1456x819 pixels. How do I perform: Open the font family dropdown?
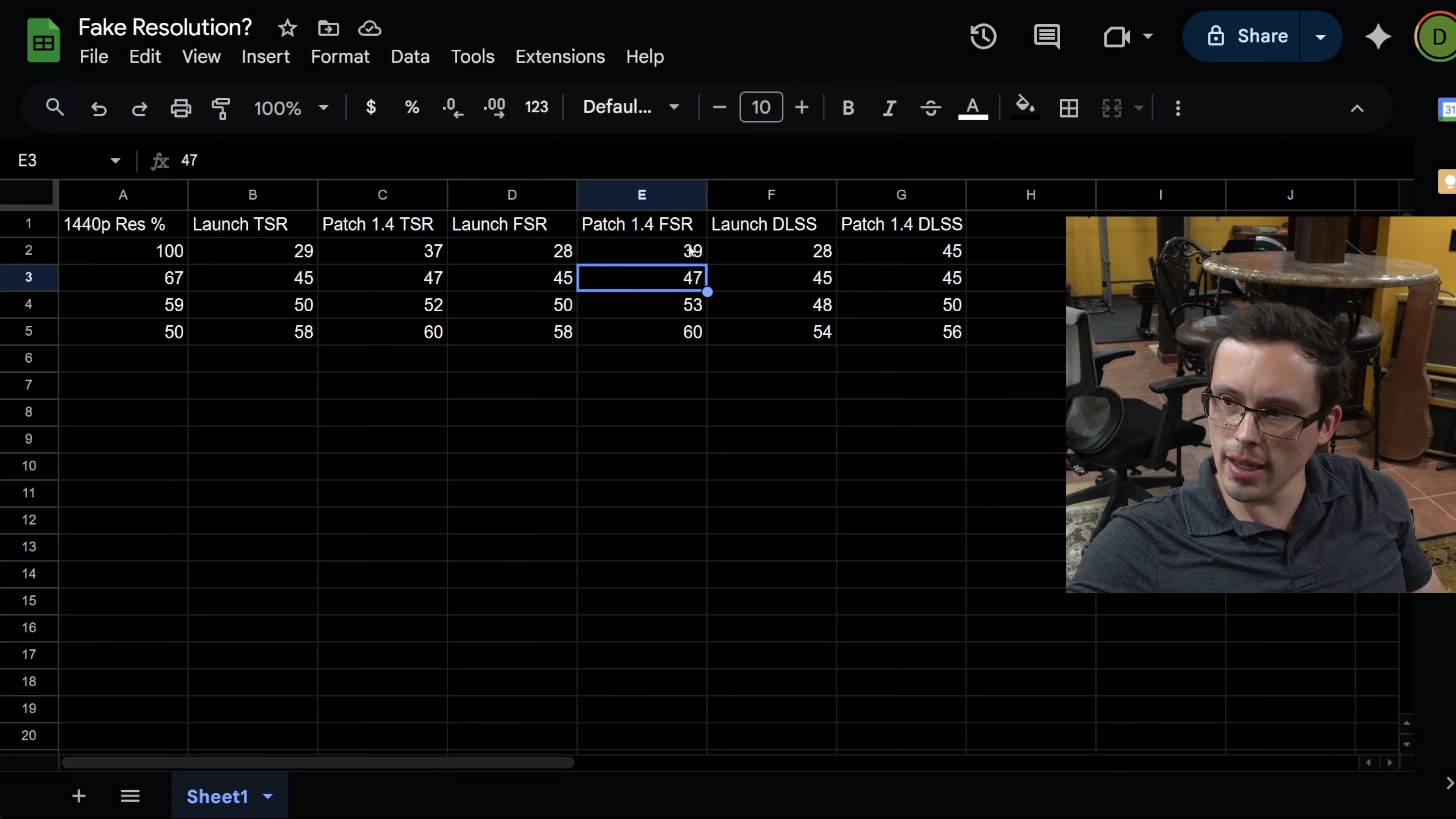[631, 107]
